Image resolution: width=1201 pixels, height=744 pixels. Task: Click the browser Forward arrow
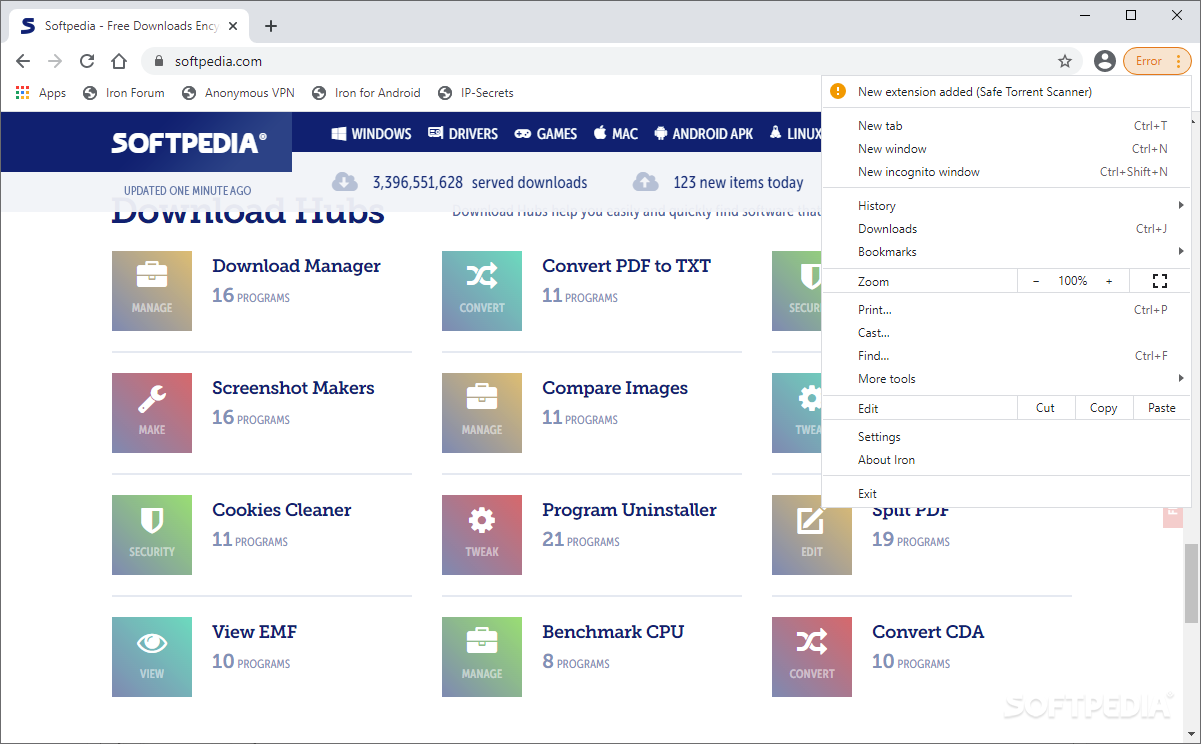coord(55,61)
